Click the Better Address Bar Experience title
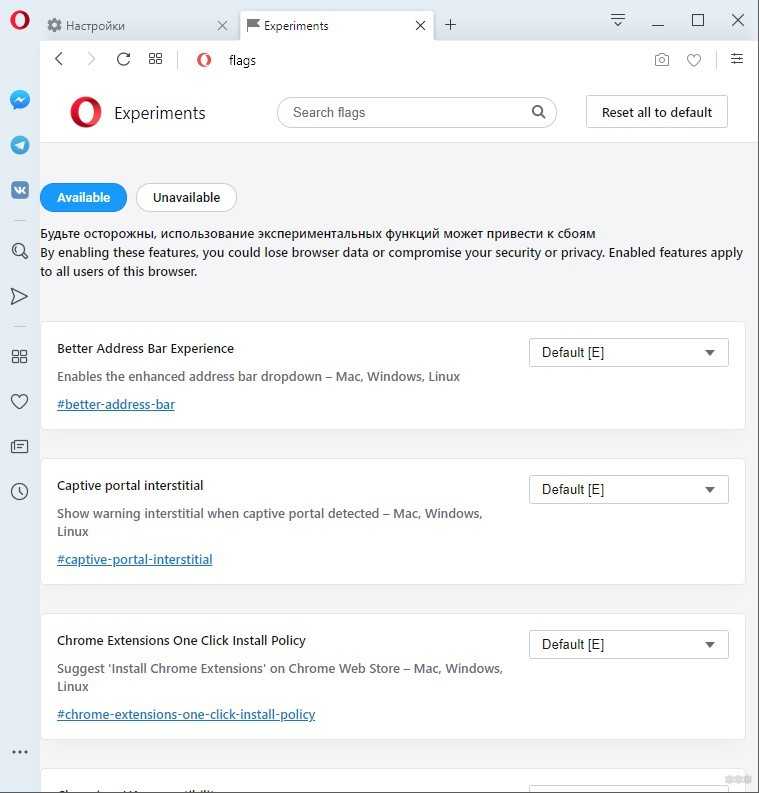The height and width of the screenshot is (793, 759). (145, 348)
